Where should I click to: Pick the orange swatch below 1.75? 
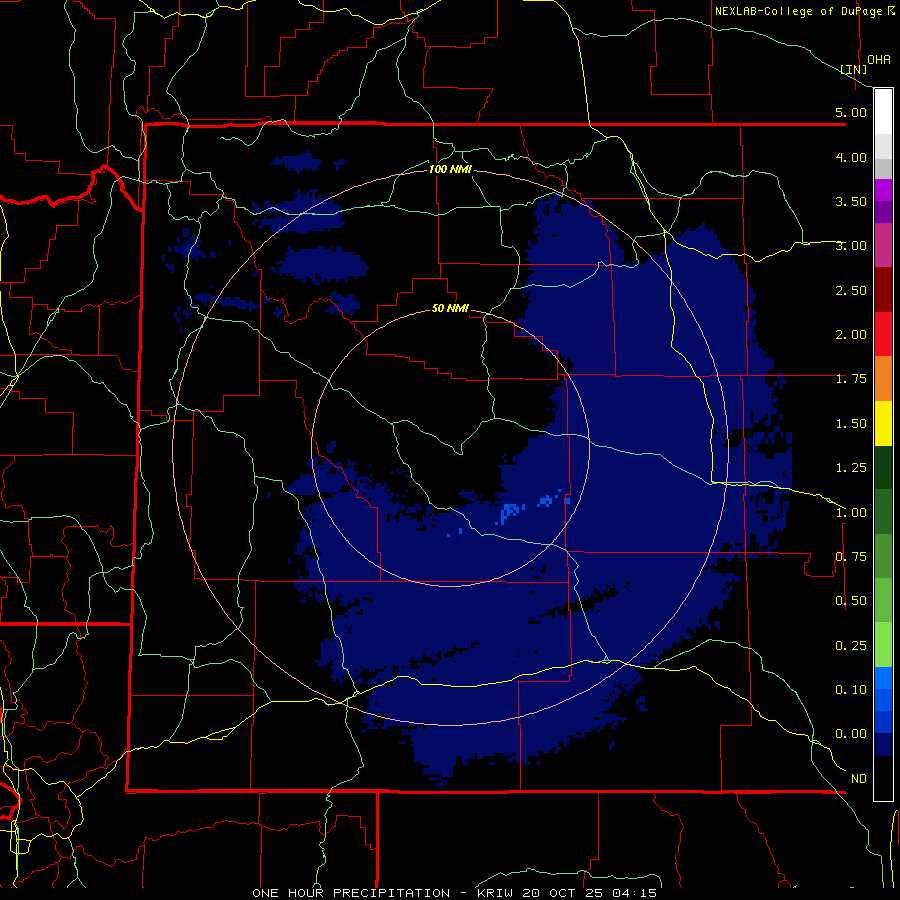[x=883, y=379]
